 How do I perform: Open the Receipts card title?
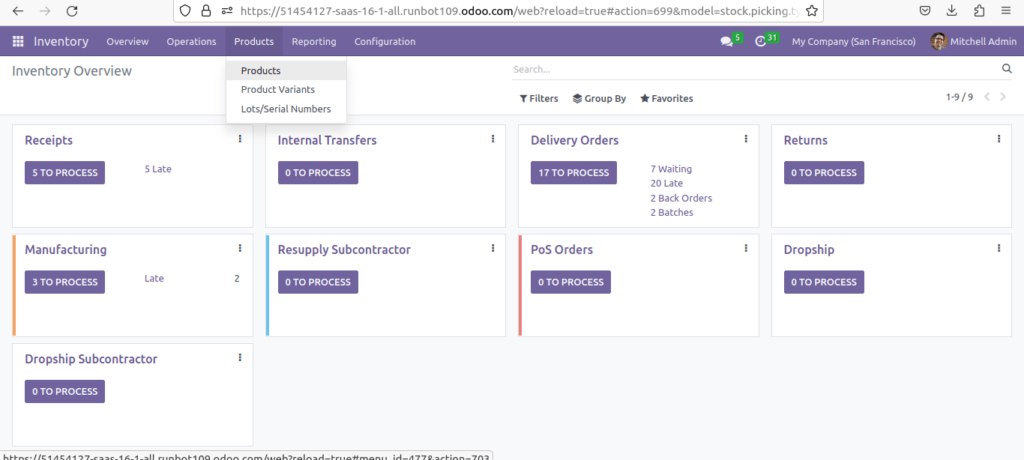pyautogui.click(x=49, y=140)
